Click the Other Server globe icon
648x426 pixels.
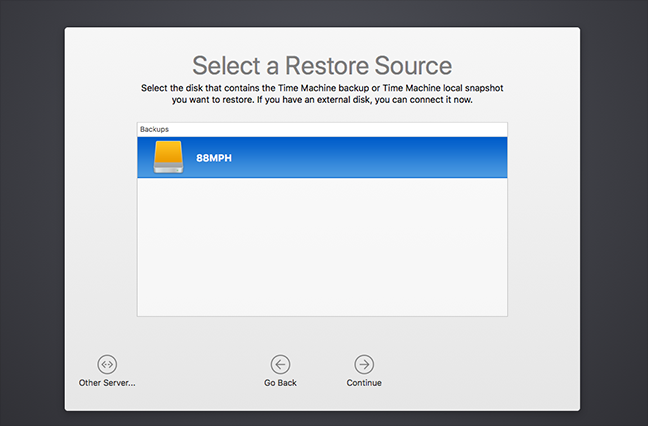pos(107,364)
